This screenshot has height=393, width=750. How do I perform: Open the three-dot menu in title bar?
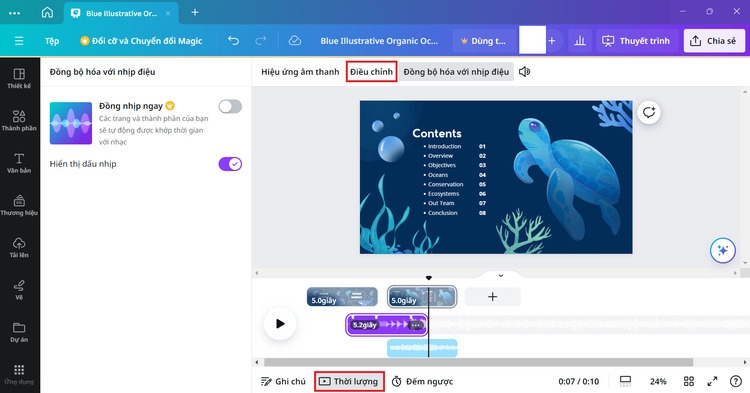14,13
